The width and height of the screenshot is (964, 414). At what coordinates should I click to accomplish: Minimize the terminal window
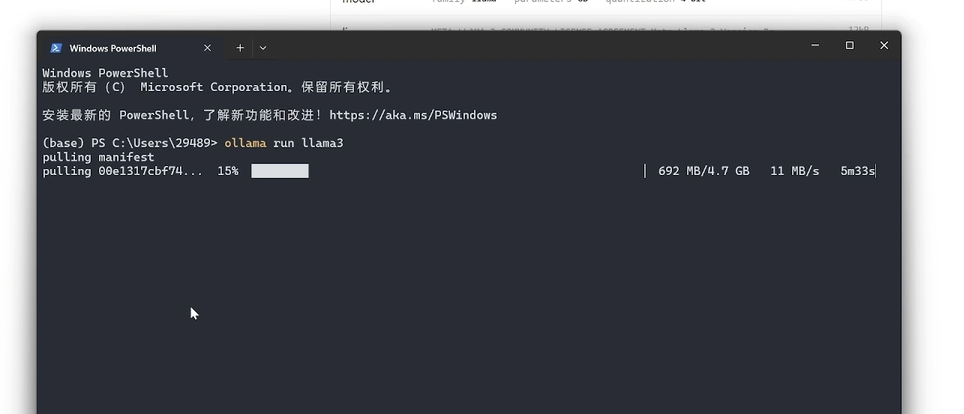815,46
